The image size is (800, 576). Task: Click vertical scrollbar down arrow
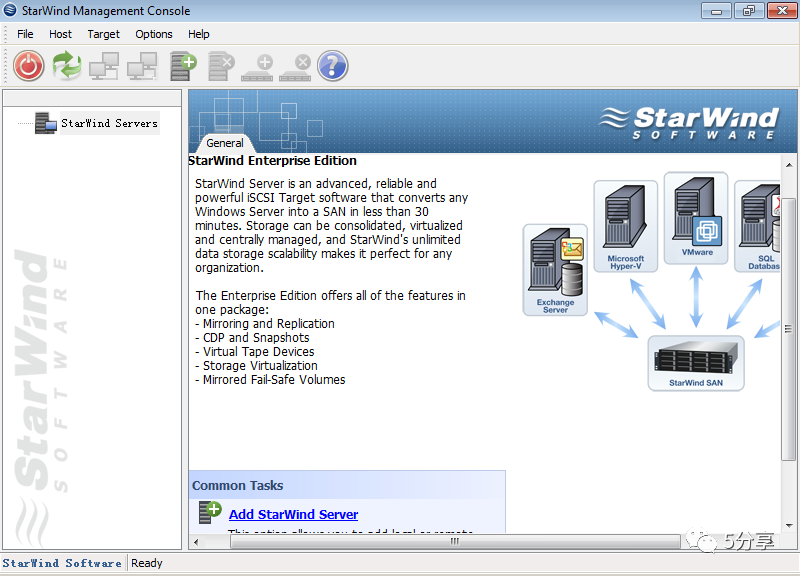click(789, 525)
